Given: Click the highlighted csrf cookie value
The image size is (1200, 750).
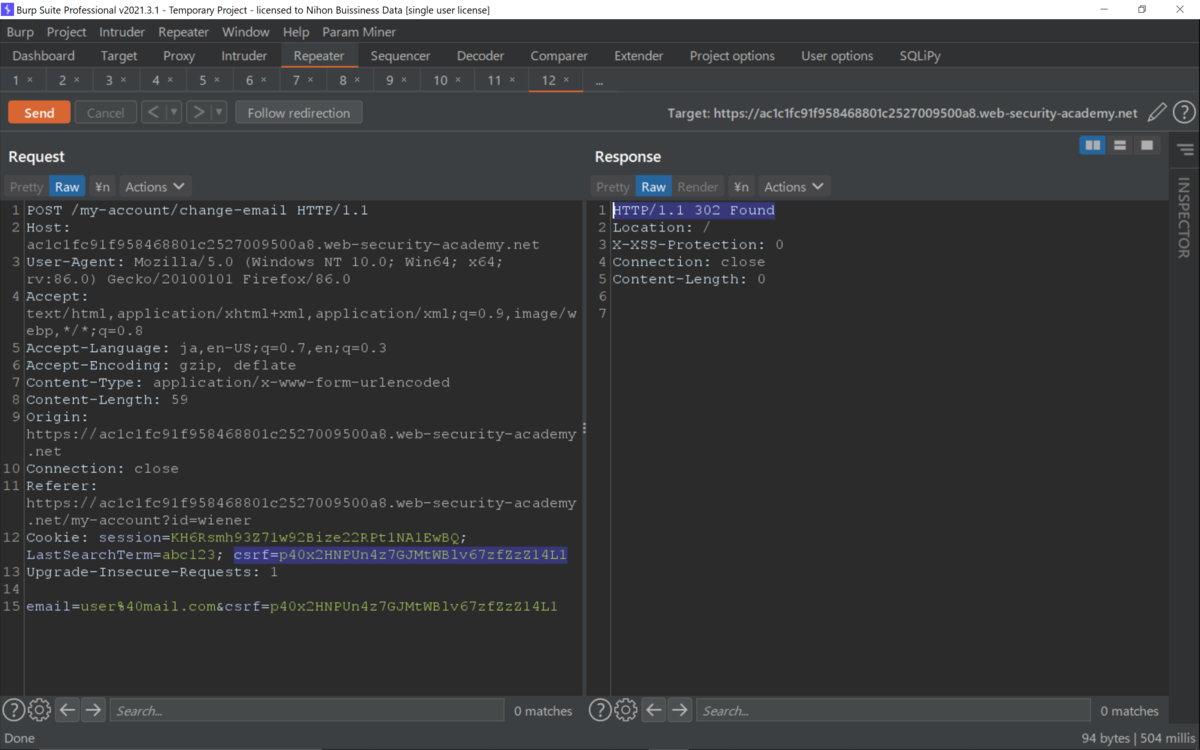Looking at the screenshot, I should (401, 554).
